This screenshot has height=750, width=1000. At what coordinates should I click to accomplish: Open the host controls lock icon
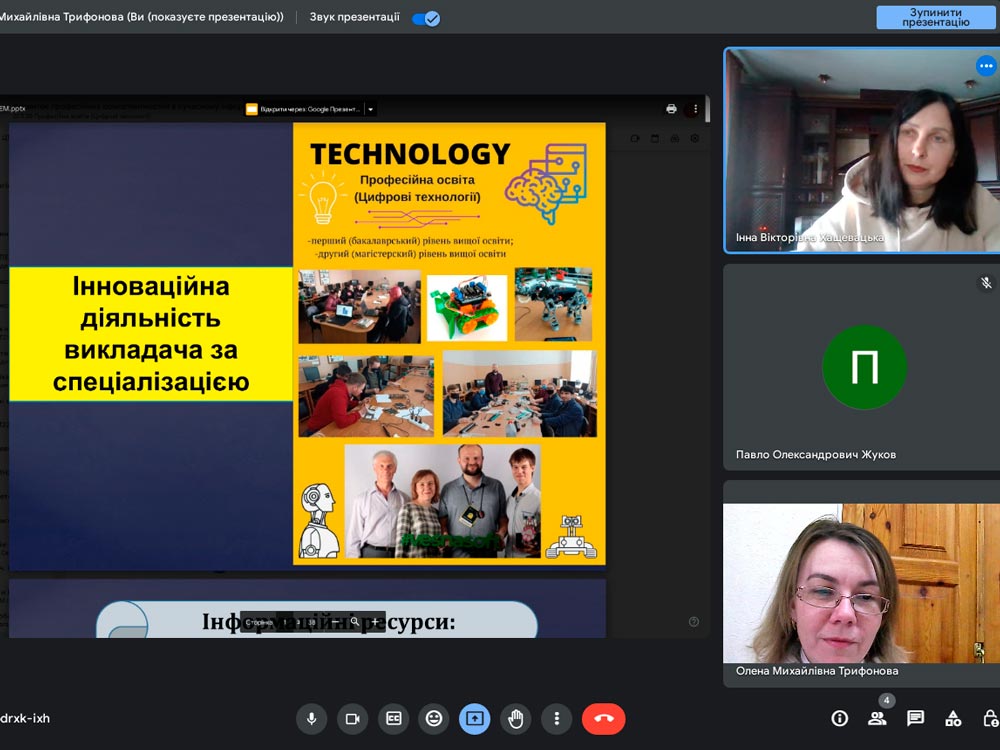(x=990, y=718)
